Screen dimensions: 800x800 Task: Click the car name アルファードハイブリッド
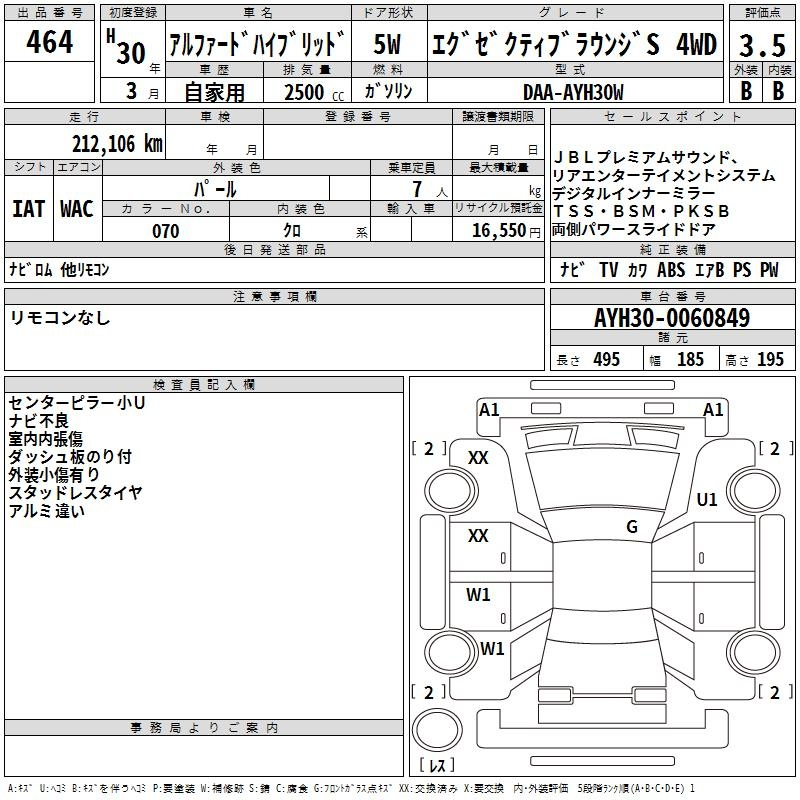pos(258,44)
